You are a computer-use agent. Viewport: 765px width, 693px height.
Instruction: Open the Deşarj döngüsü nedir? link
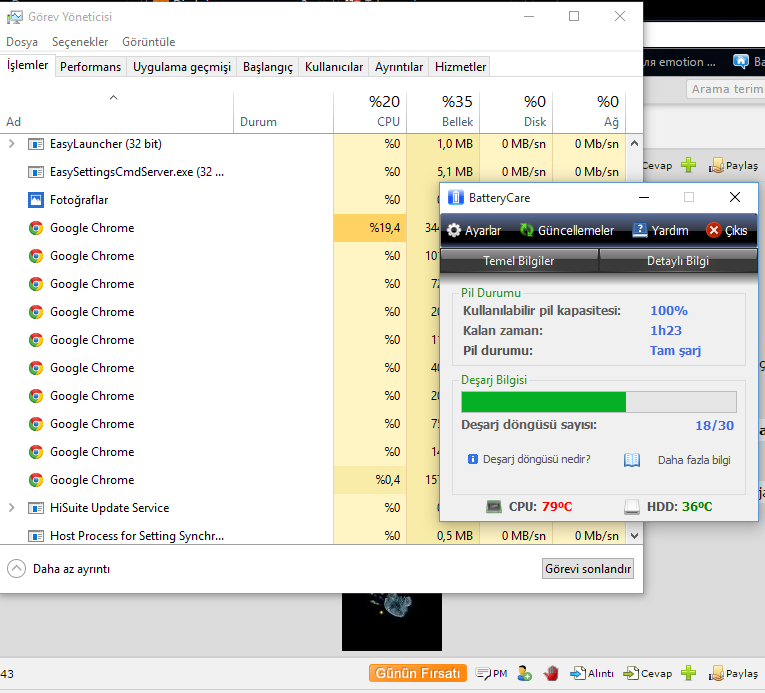tap(536, 459)
